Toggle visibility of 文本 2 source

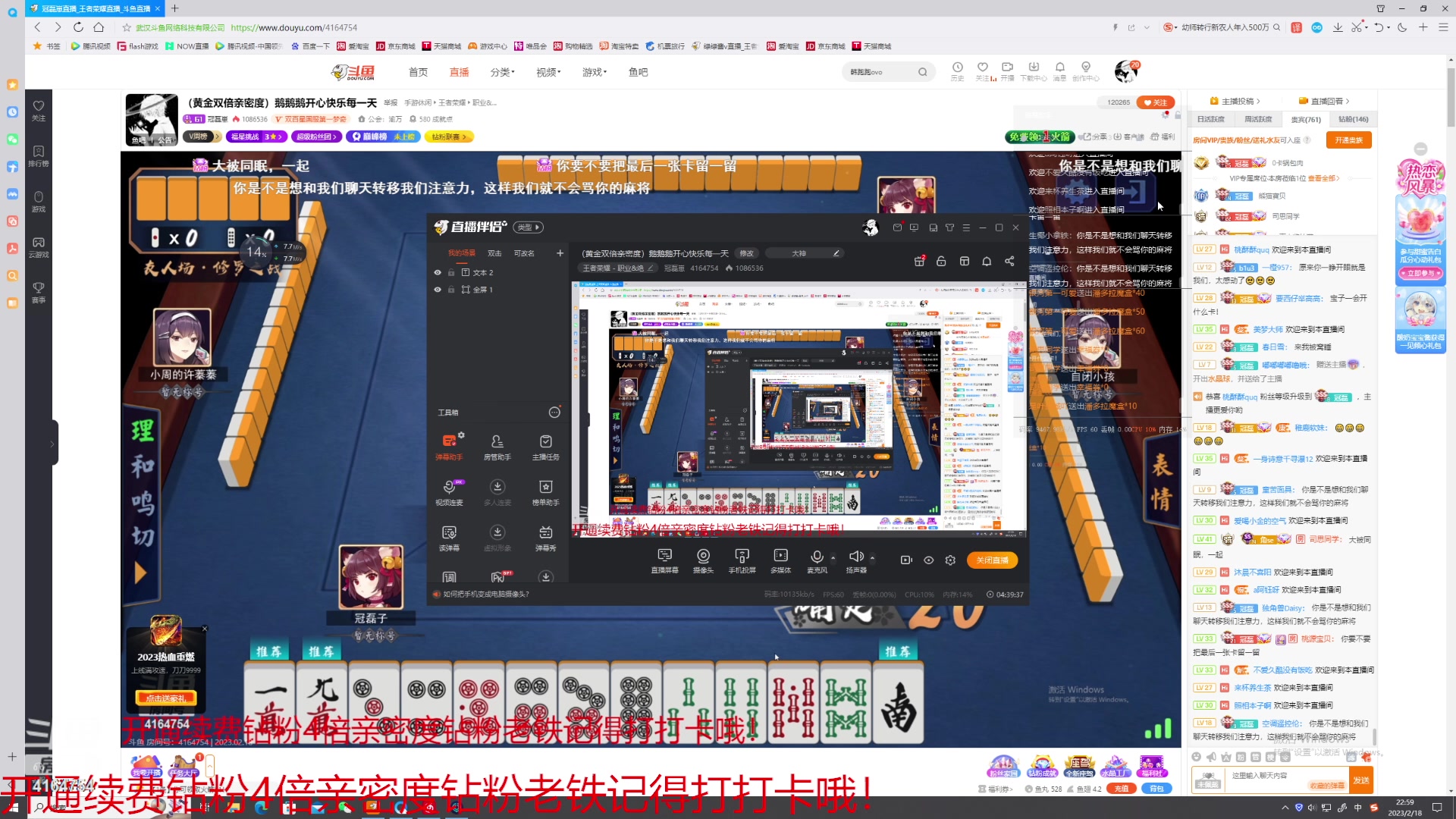pos(438,272)
